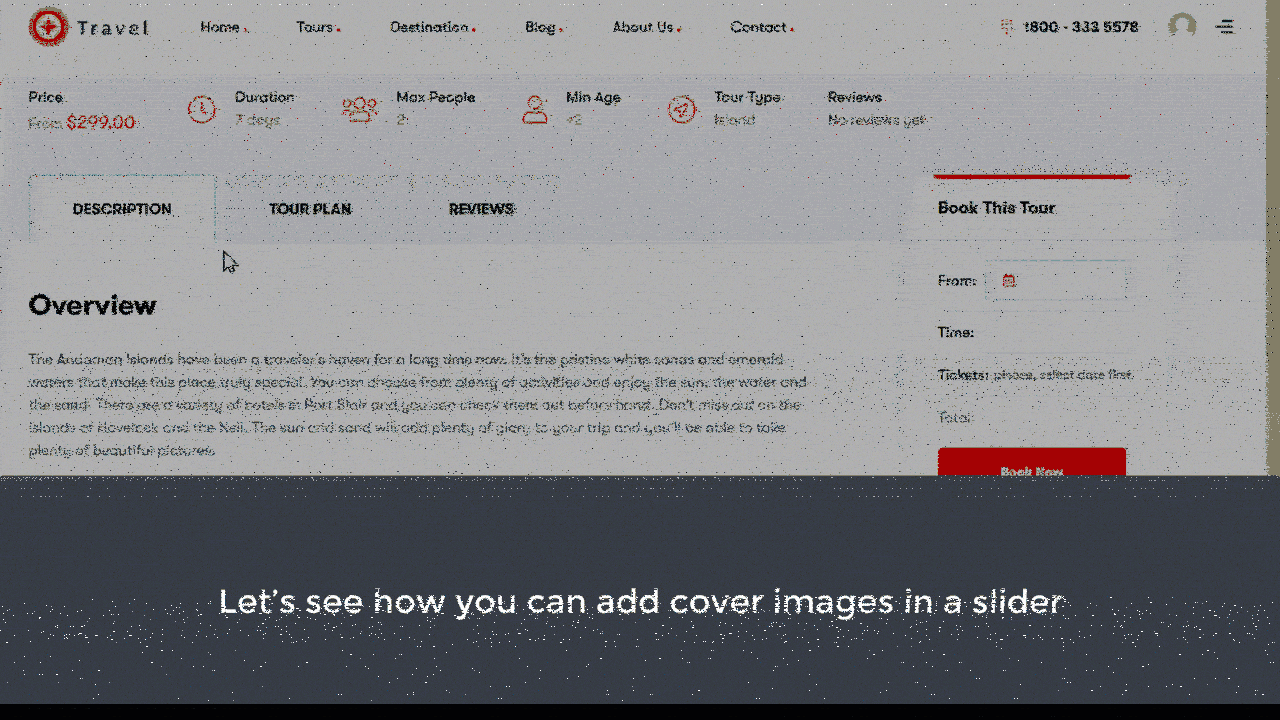Open the Destination dropdown
The height and width of the screenshot is (720, 1280).
430,27
